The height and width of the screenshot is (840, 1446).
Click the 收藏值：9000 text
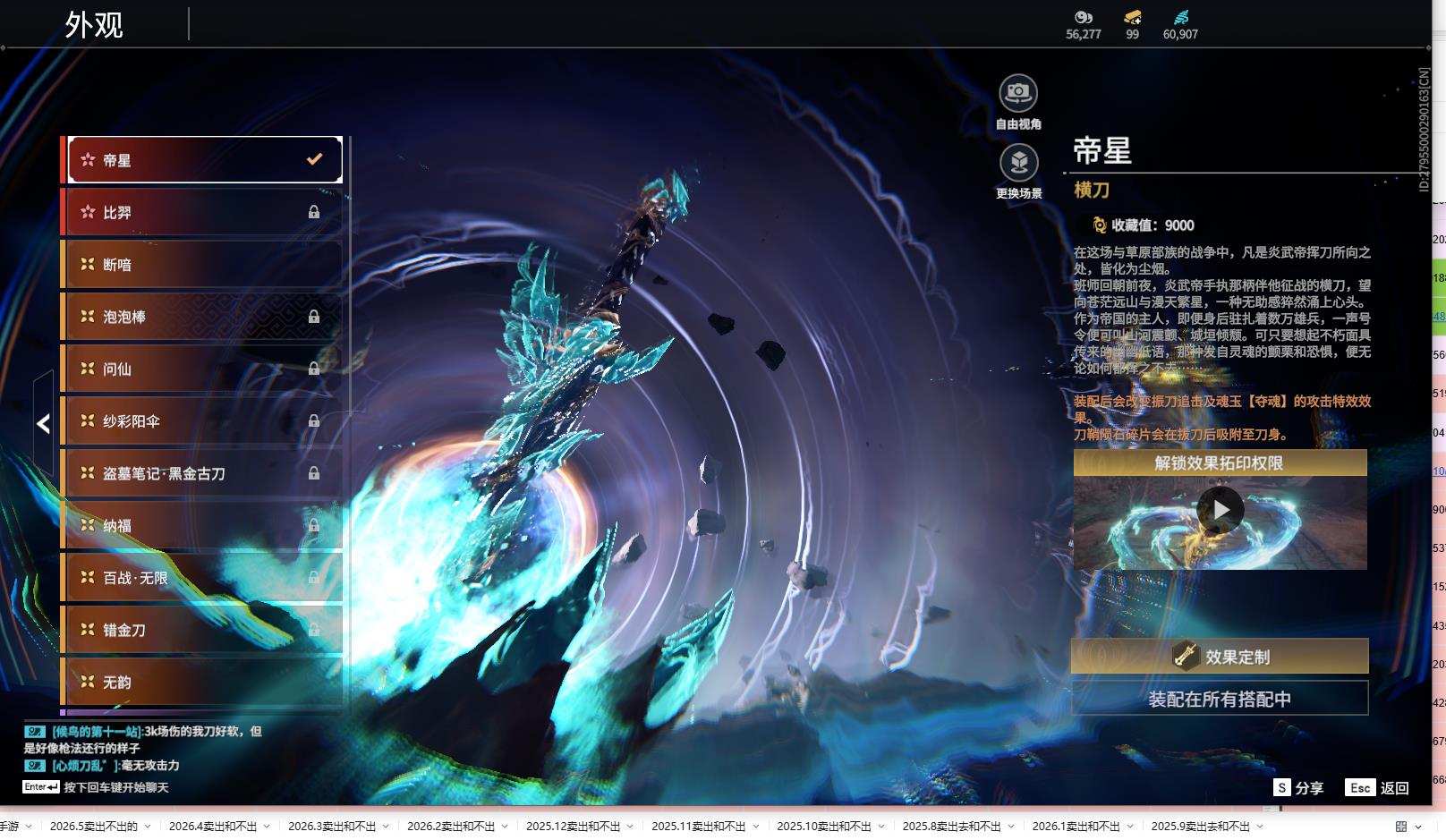tap(1153, 225)
